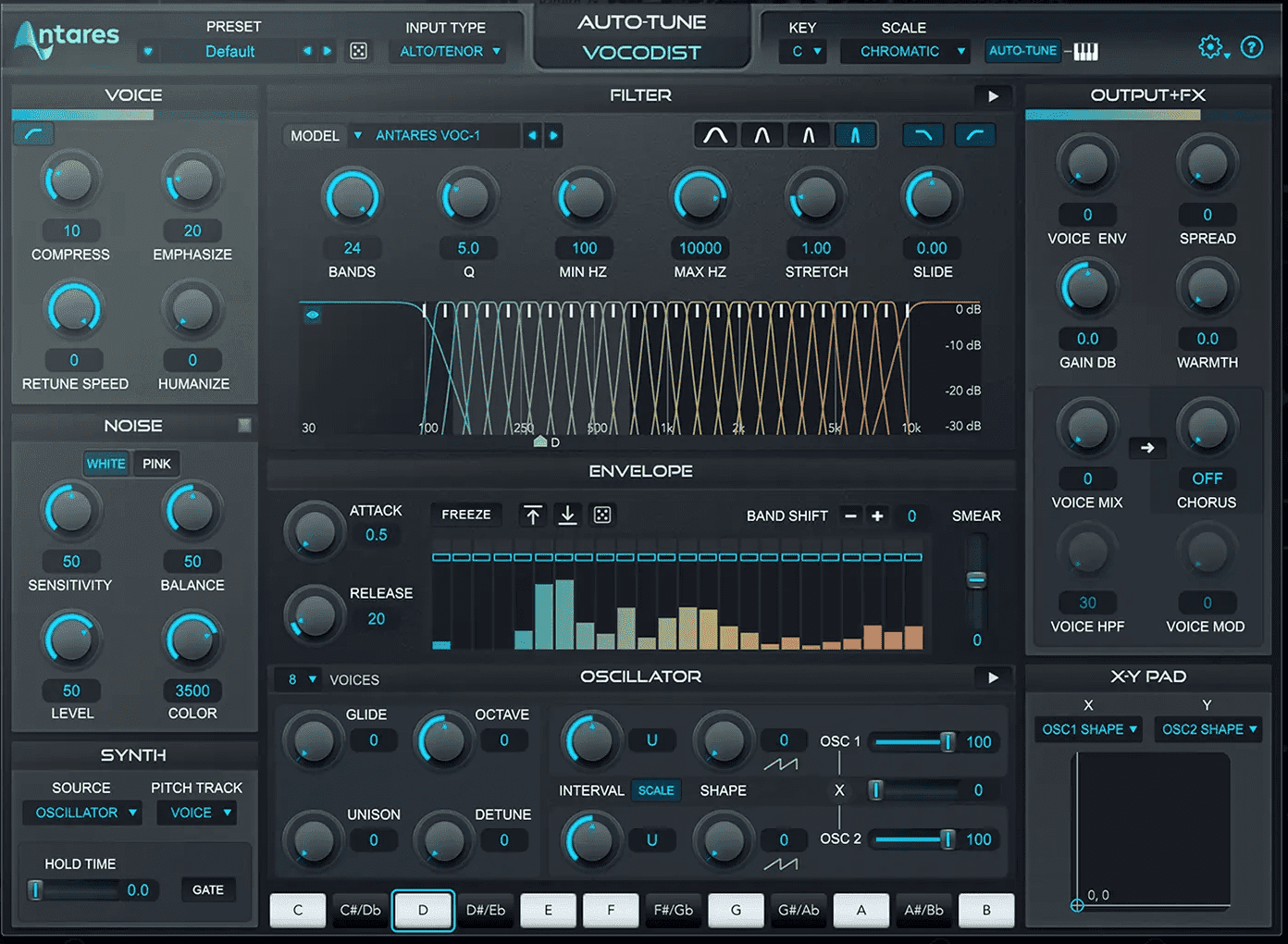The image size is (1288, 944).
Task: Click the X-Y pad crosshair target
Action: pos(1077,905)
